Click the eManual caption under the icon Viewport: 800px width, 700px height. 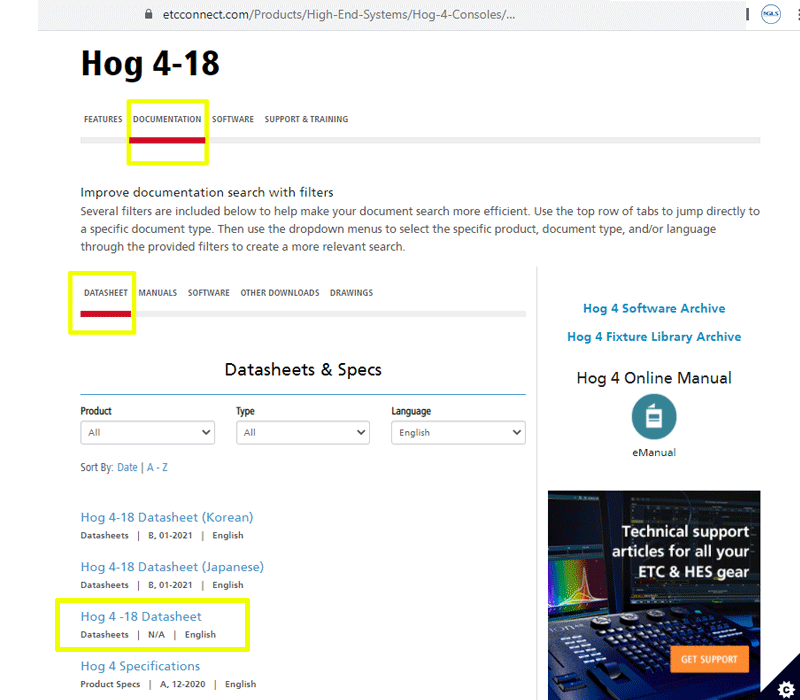point(654,453)
